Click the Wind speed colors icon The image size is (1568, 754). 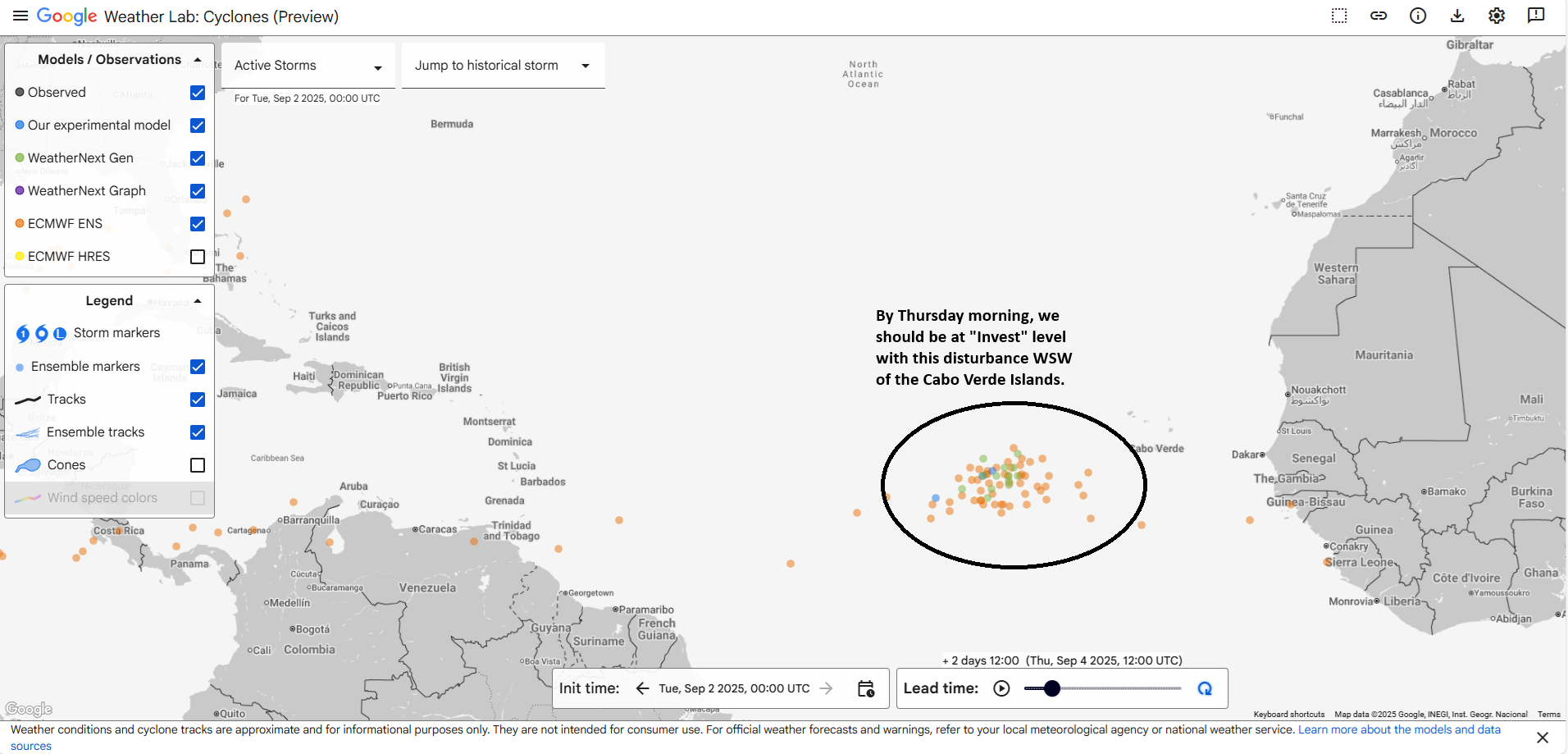pyautogui.click(x=28, y=498)
